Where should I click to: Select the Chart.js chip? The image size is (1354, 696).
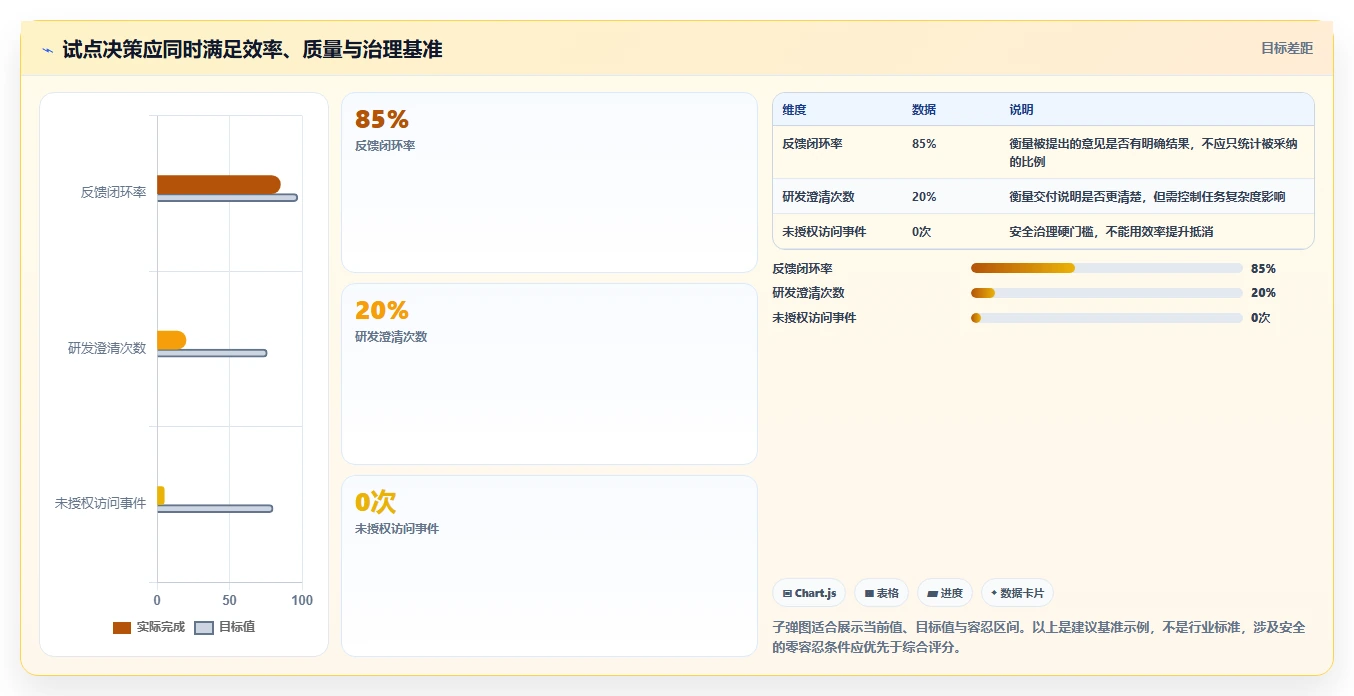[809, 593]
